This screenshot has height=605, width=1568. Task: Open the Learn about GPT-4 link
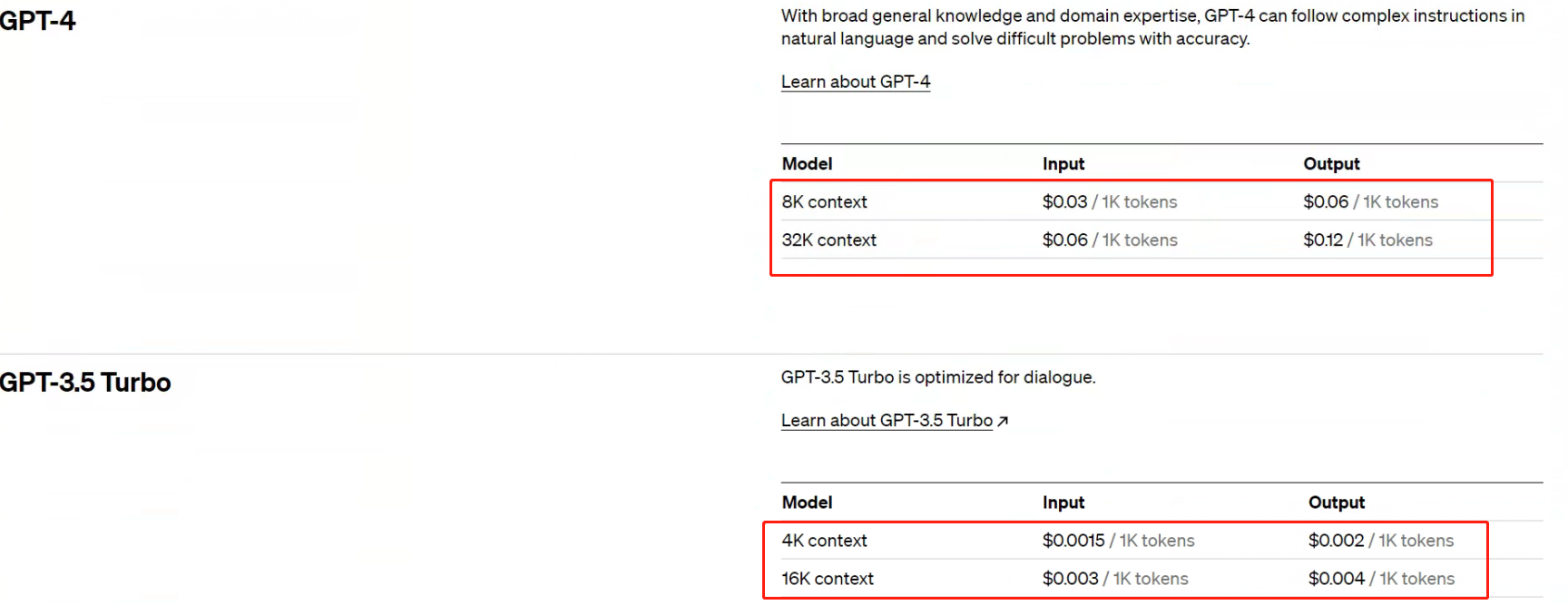pyautogui.click(x=855, y=82)
